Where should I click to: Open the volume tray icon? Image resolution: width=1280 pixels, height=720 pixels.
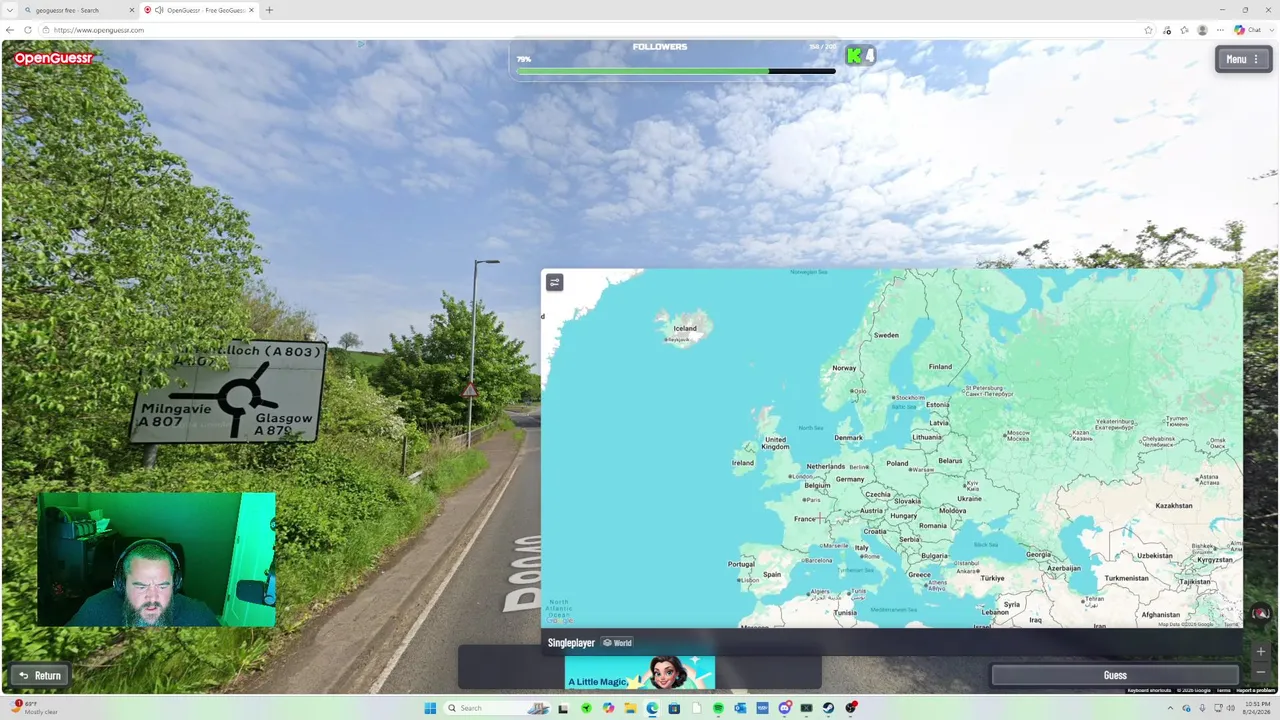(1229, 708)
